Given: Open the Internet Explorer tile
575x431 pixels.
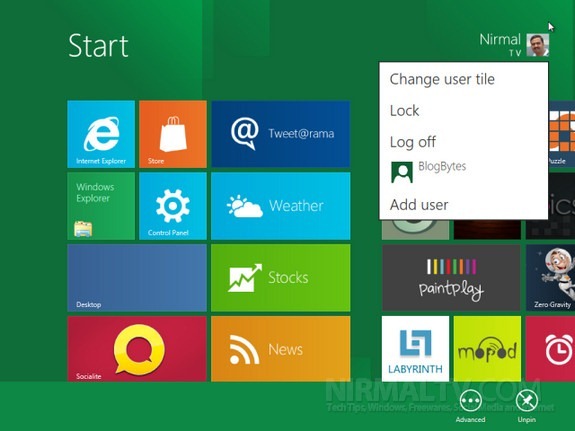Looking at the screenshot, I should click(101, 134).
